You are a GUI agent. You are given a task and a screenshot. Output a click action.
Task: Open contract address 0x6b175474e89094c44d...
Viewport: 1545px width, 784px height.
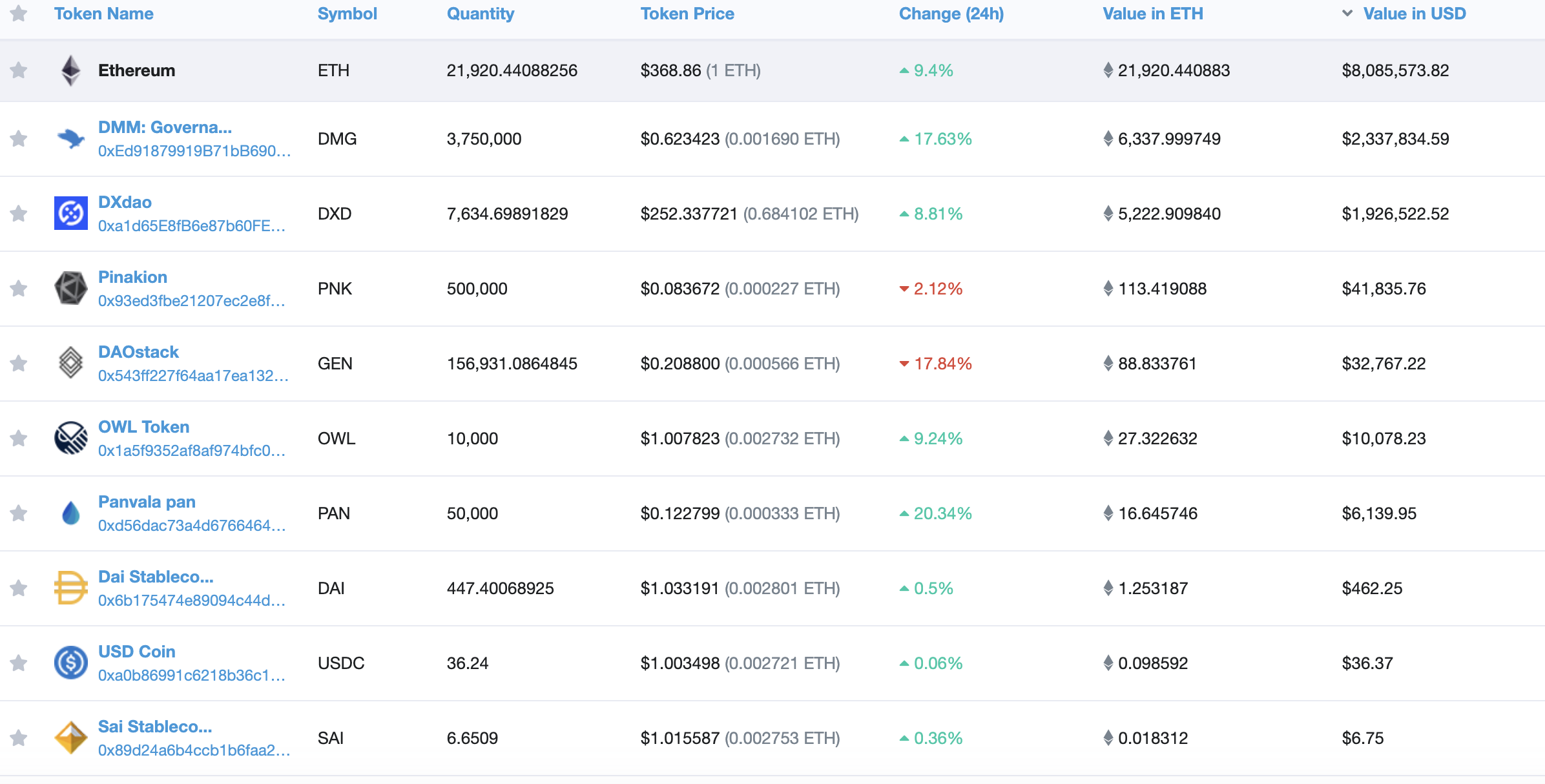point(192,601)
